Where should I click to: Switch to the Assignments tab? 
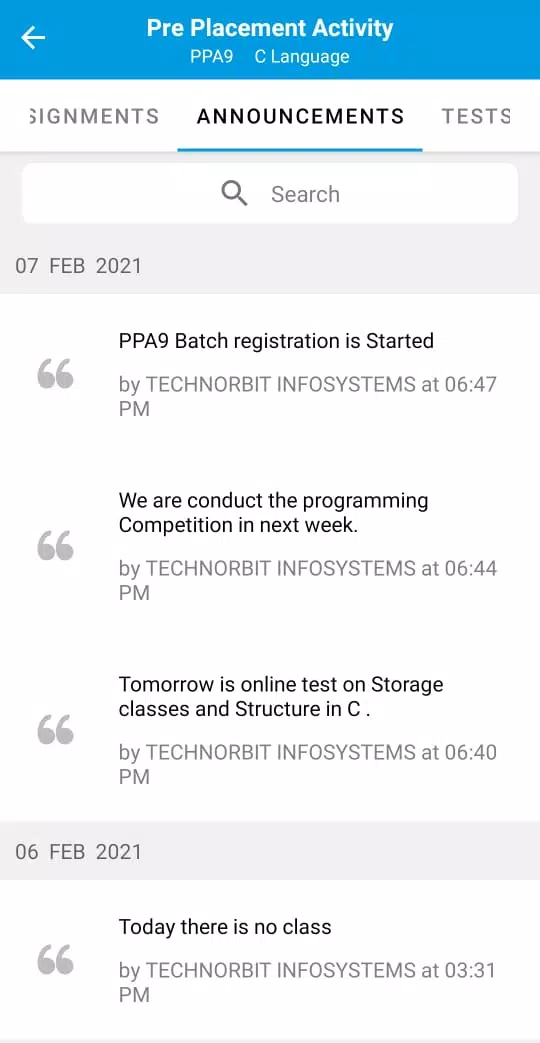[94, 116]
